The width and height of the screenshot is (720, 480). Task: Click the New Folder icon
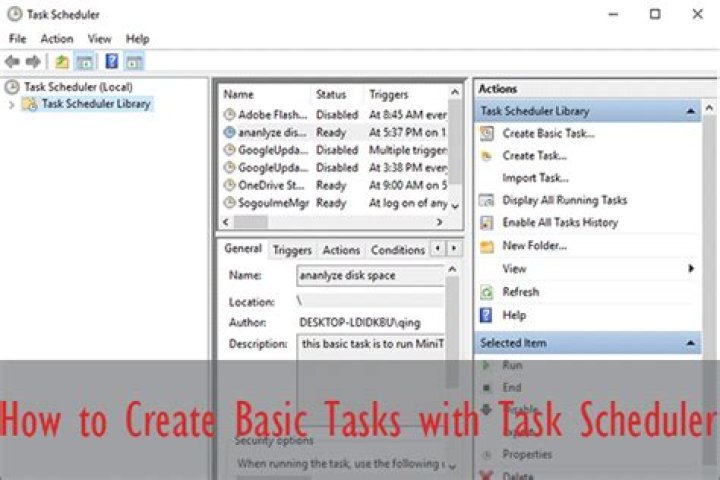pos(487,246)
